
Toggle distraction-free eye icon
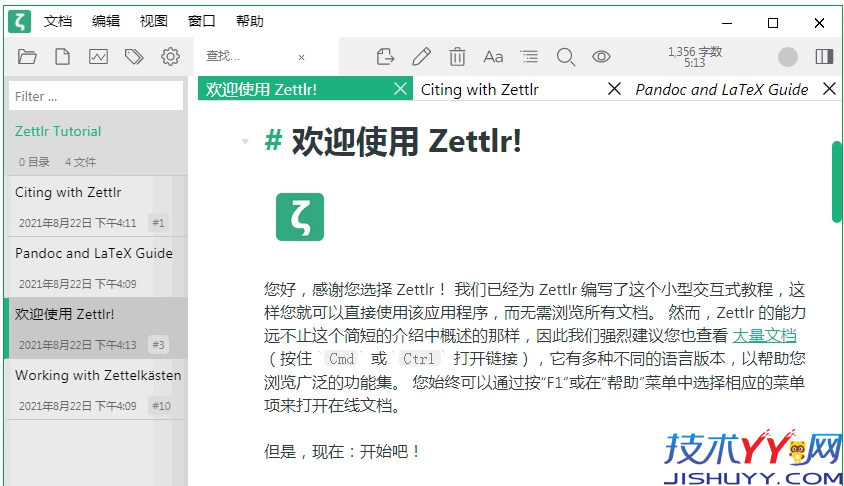(601, 57)
